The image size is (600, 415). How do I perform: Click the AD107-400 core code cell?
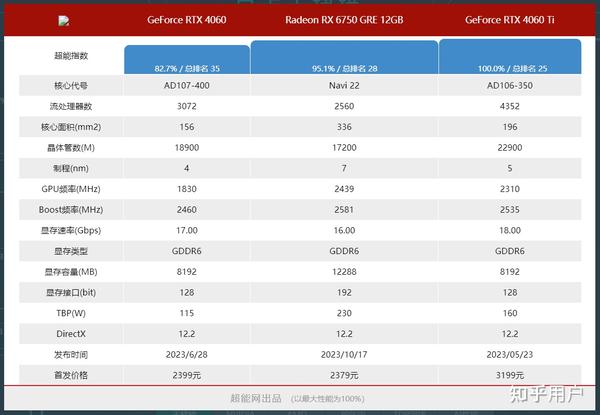tap(187, 85)
